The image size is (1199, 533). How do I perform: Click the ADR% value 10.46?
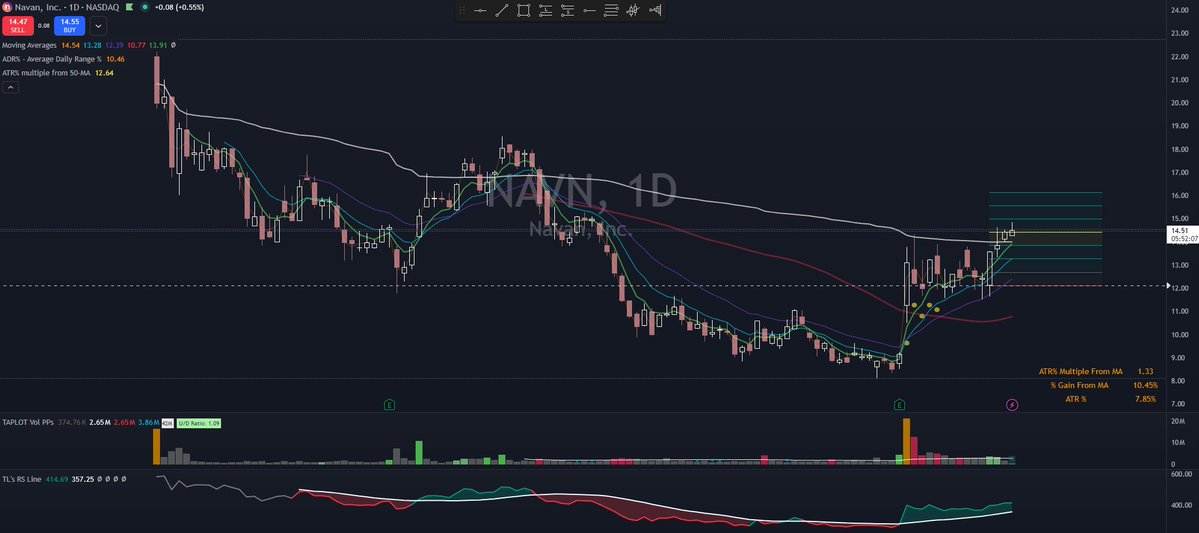pyautogui.click(x=115, y=59)
